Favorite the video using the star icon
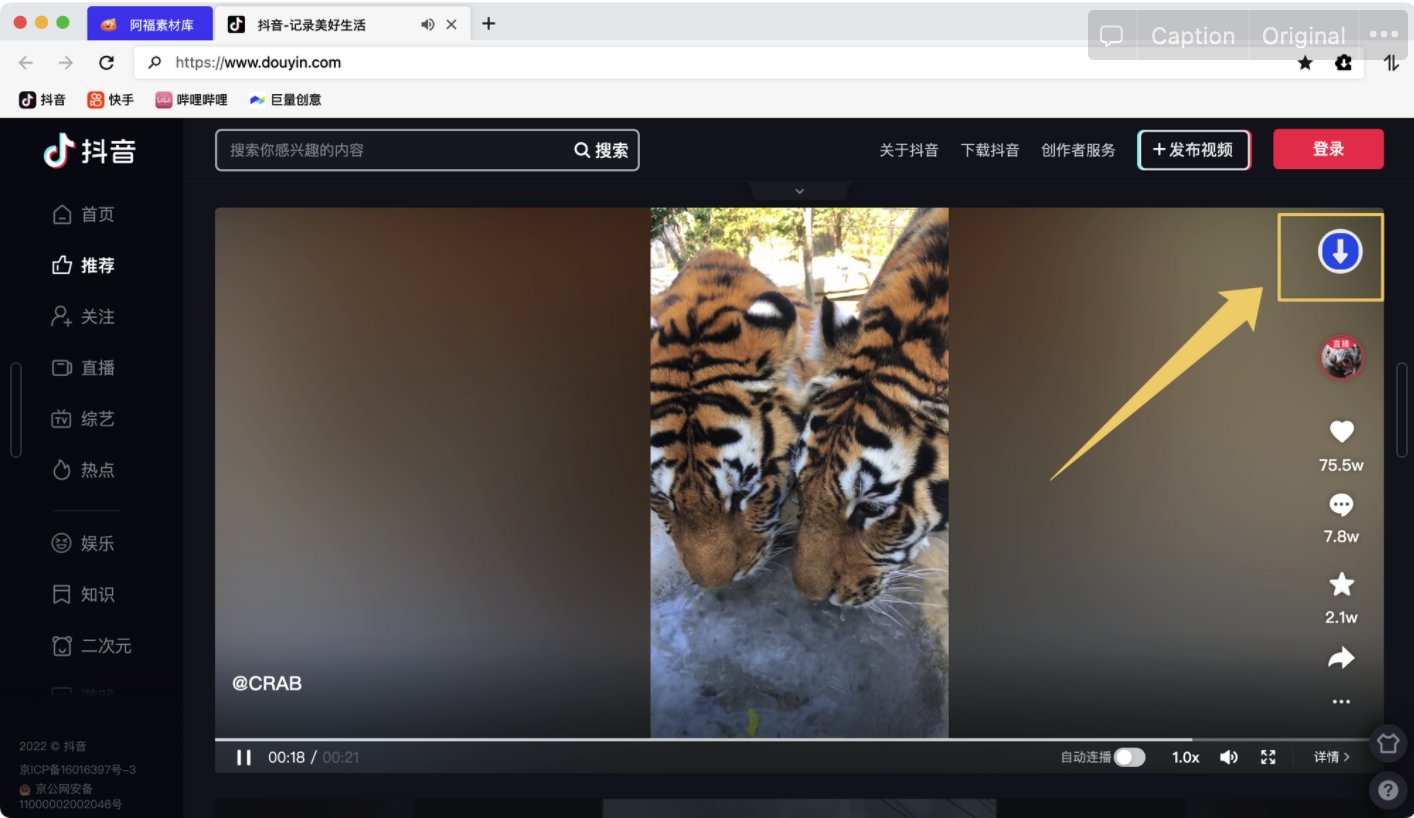Screen dimensions: 1414x818 1341,584
